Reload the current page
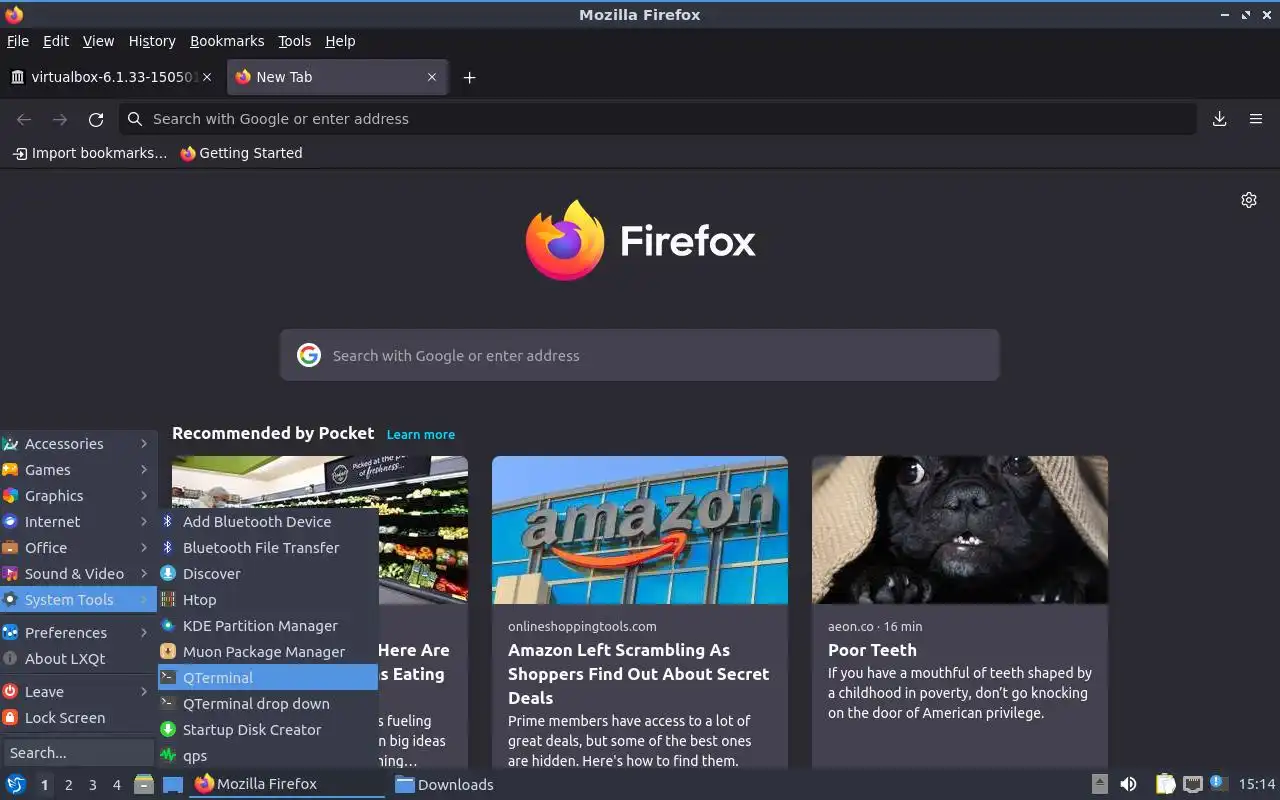Image resolution: width=1280 pixels, height=800 pixels. pyautogui.click(x=96, y=119)
